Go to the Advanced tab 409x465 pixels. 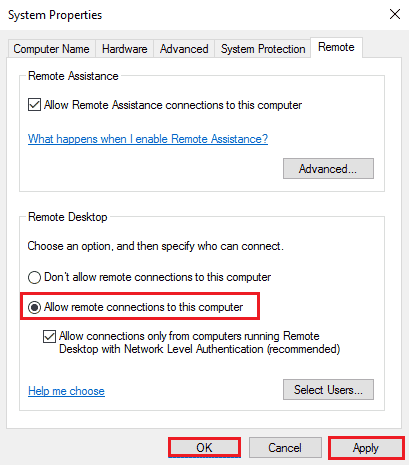click(x=184, y=49)
